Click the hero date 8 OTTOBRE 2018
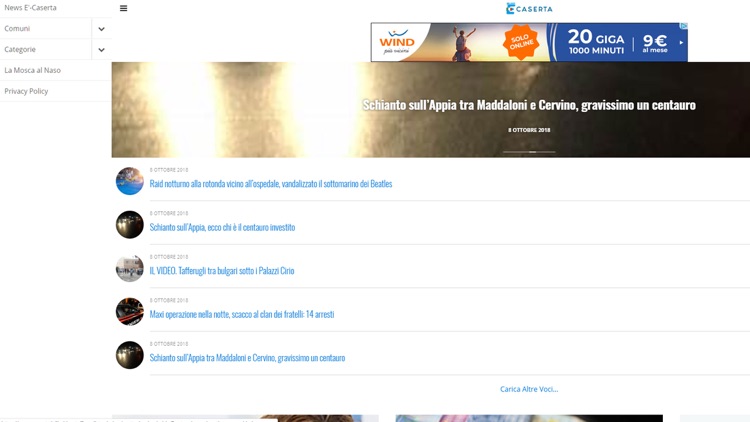 click(x=529, y=130)
